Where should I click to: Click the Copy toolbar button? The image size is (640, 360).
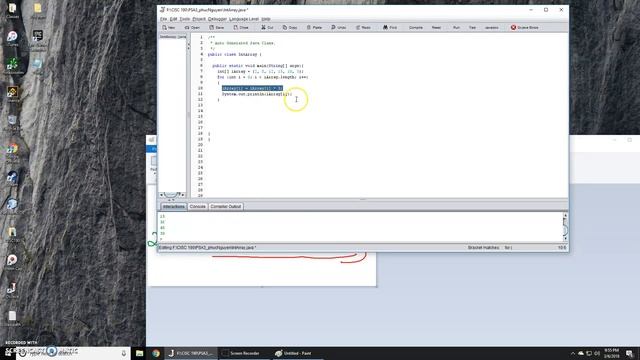290,27
